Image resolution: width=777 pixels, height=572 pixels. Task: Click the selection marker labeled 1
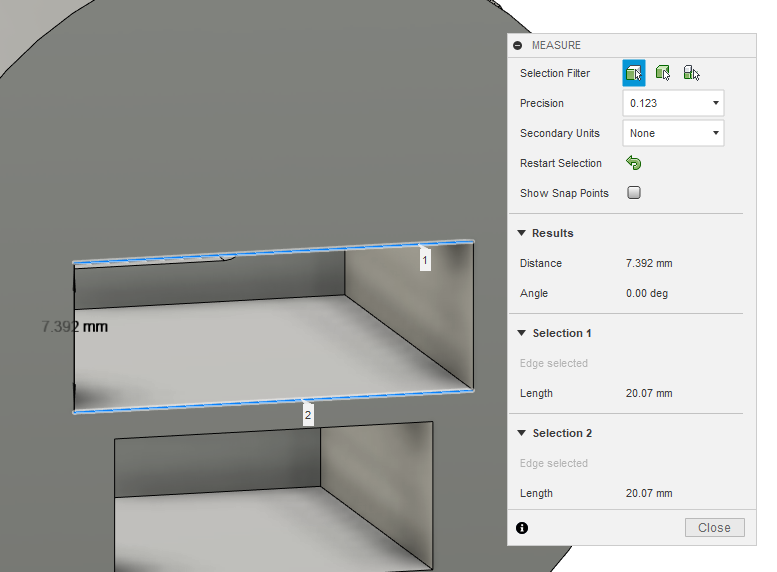[425, 260]
